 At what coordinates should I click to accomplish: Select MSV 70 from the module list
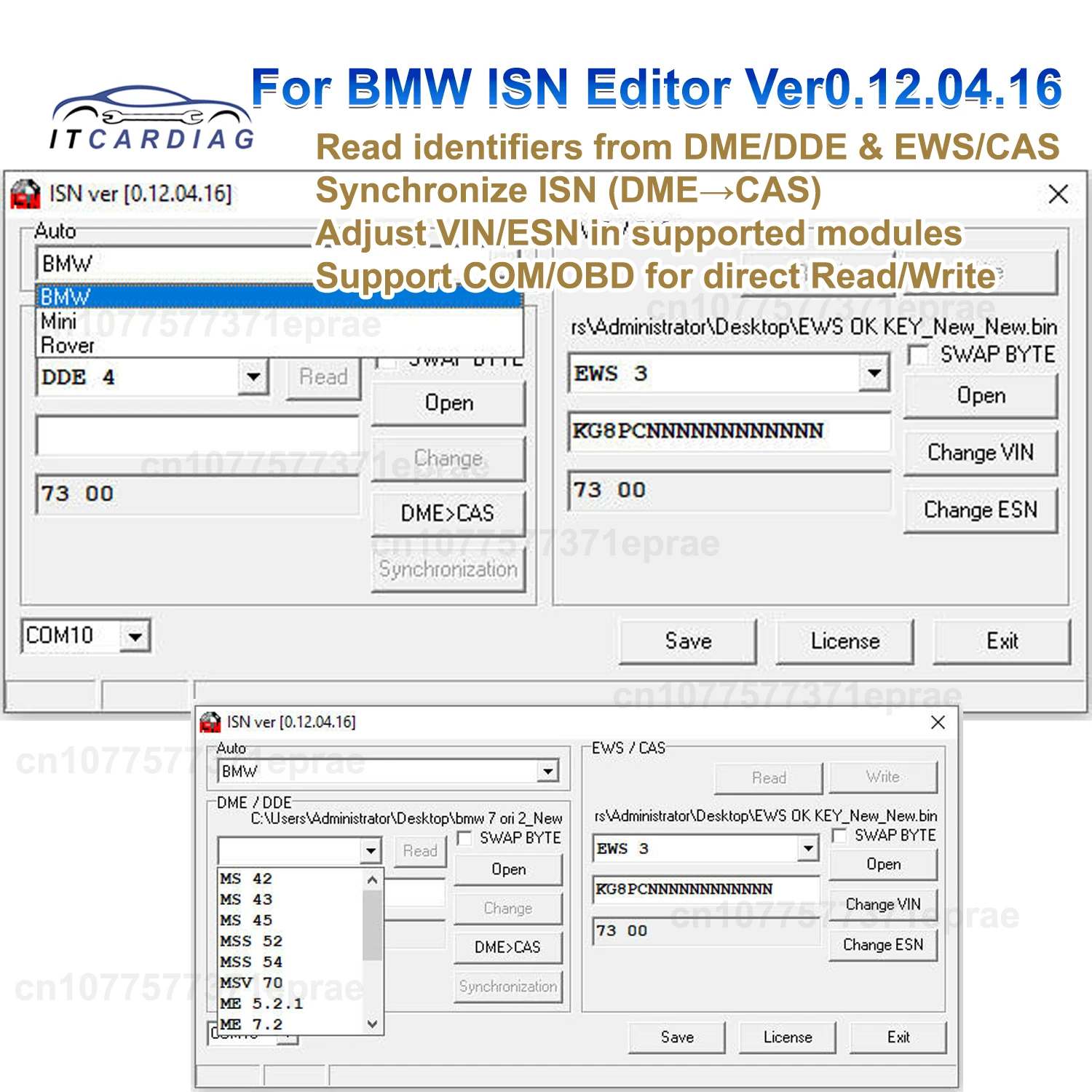click(291, 983)
